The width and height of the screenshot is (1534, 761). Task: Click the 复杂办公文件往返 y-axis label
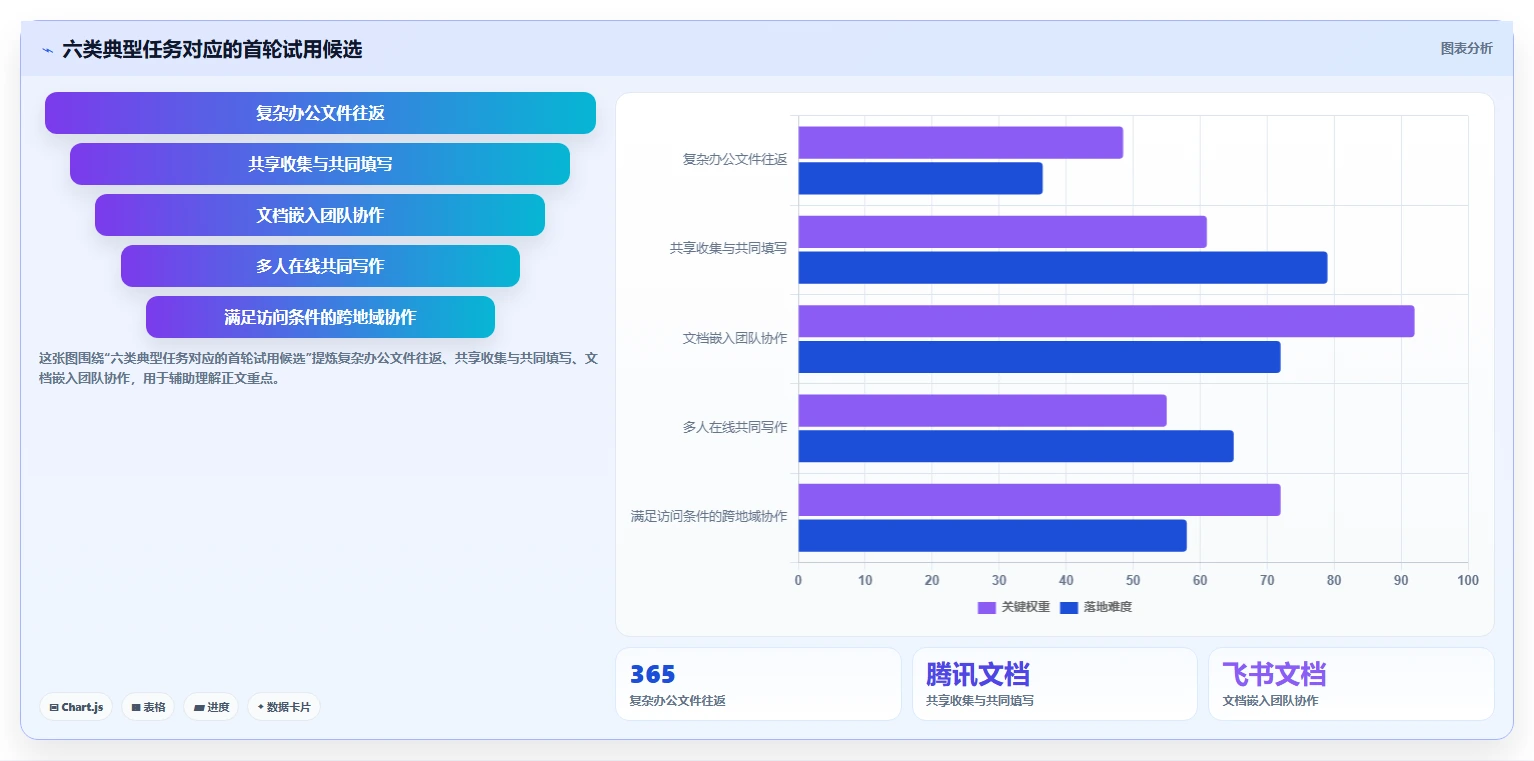735,159
